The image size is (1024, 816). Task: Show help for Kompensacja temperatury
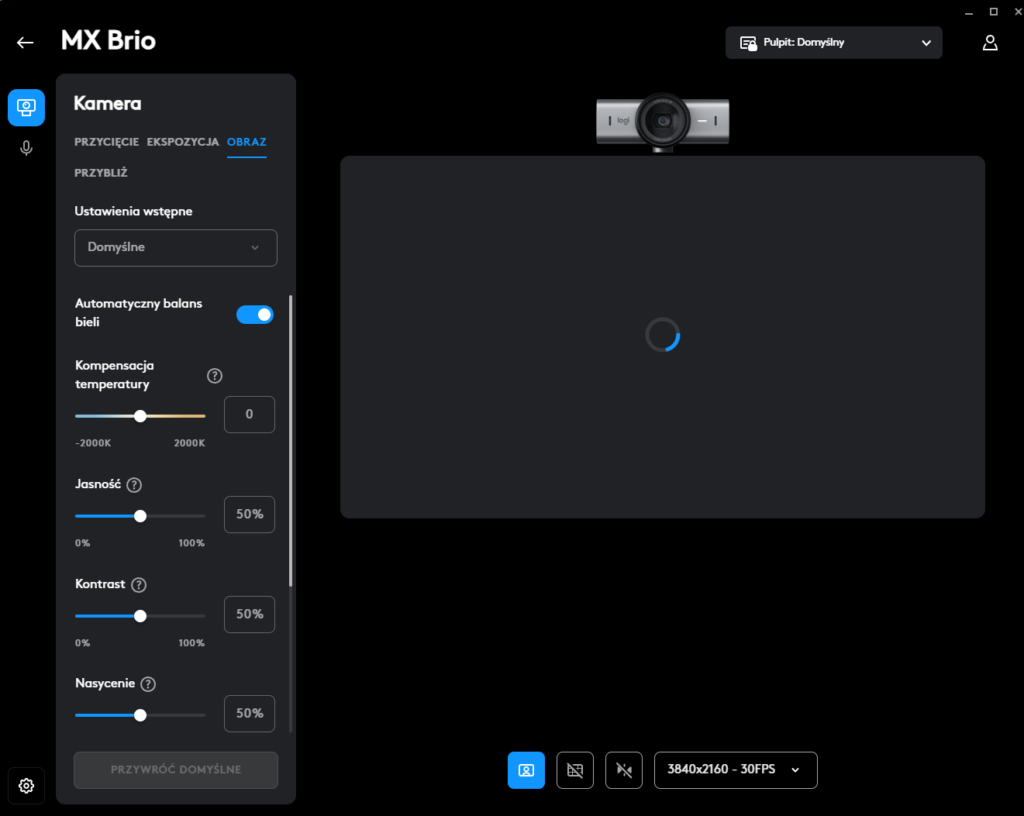(214, 375)
